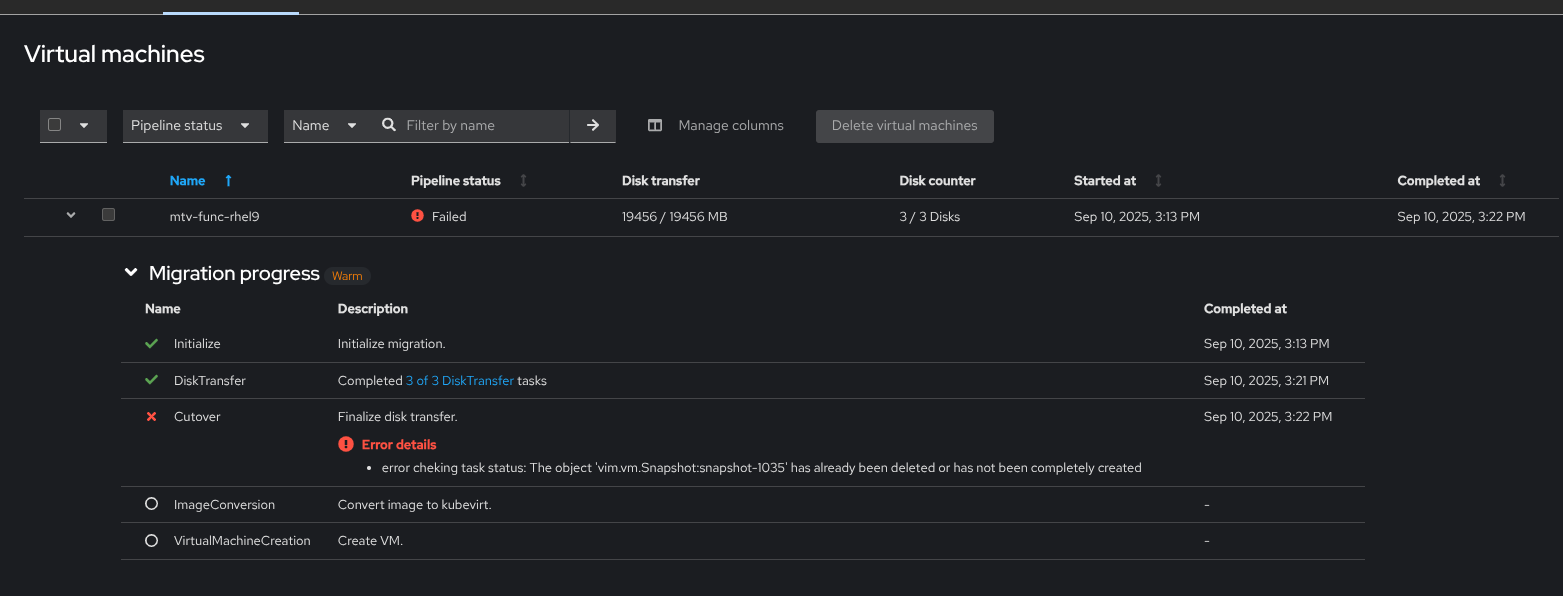Sort by Name using arrow icon

click(x=228, y=181)
